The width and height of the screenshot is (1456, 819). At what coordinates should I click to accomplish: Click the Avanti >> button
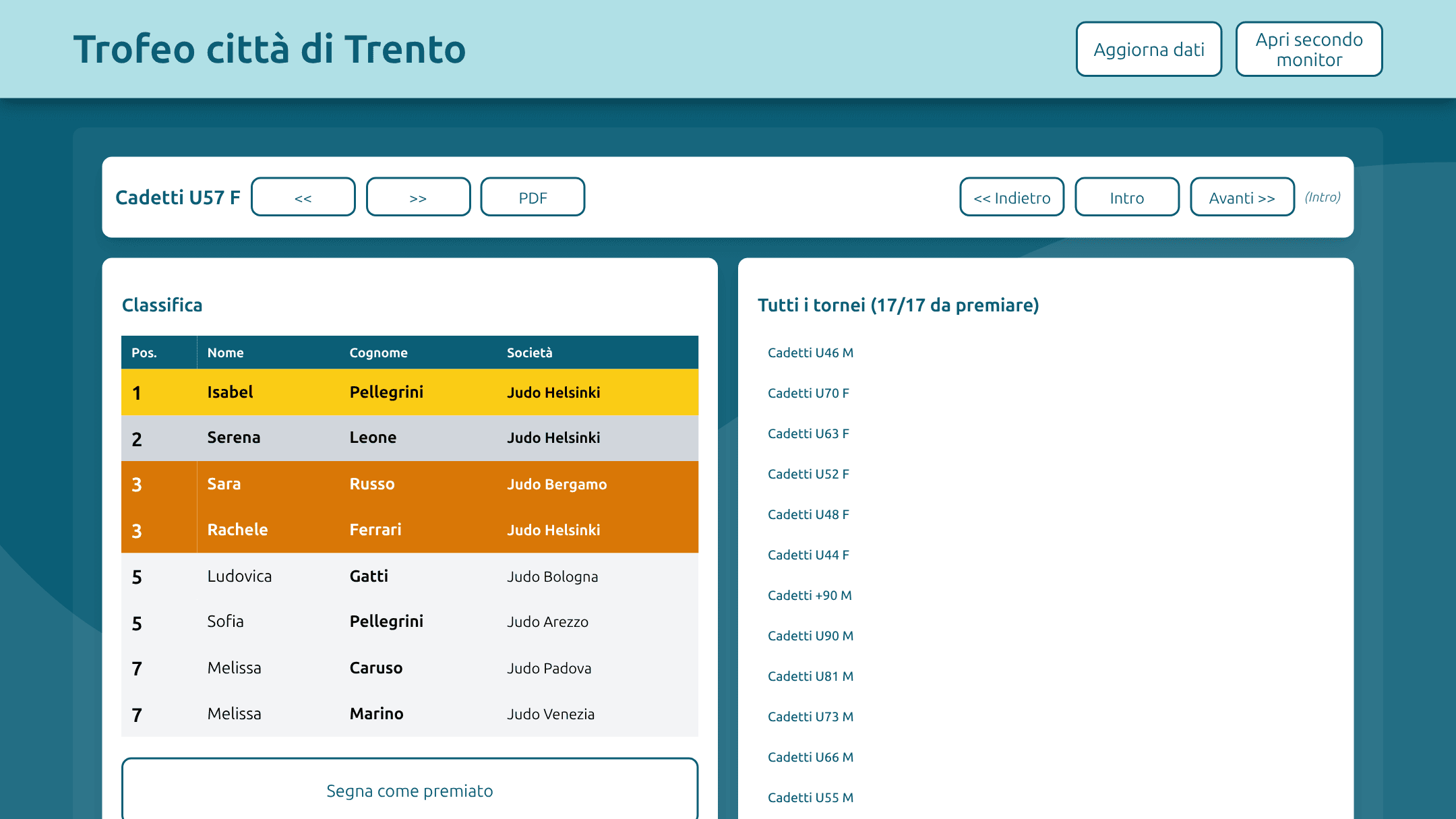click(x=1242, y=197)
